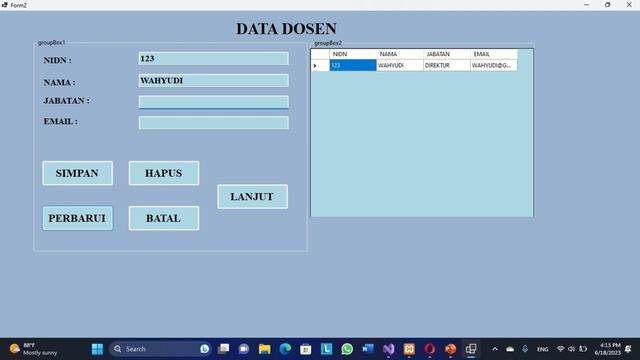Open Bing chat icon in search box
640x360 pixels.
pyautogui.click(x=204, y=349)
